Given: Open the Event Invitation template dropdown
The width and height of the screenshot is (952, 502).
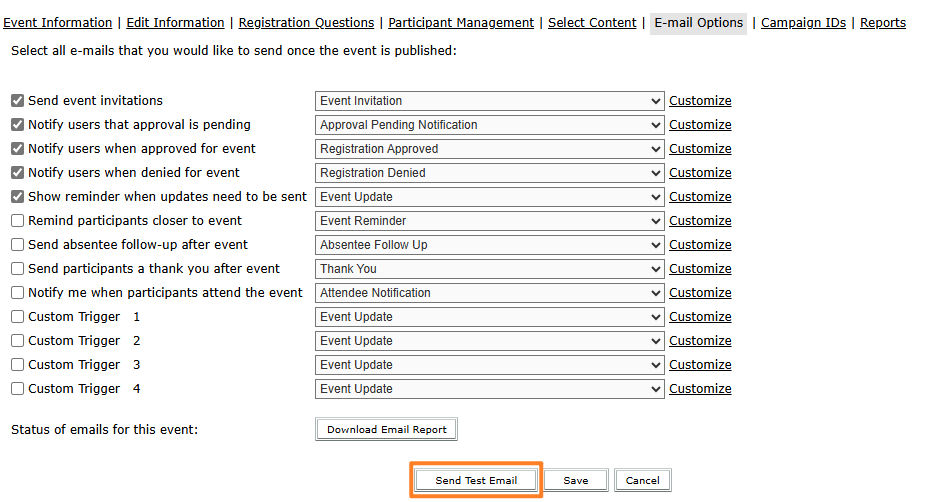Looking at the screenshot, I should pyautogui.click(x=489, y=101).
